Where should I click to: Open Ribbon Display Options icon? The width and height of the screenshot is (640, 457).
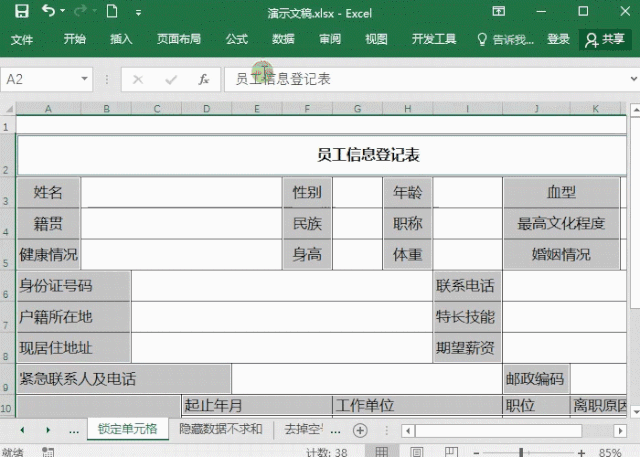[x=498, y=11]
